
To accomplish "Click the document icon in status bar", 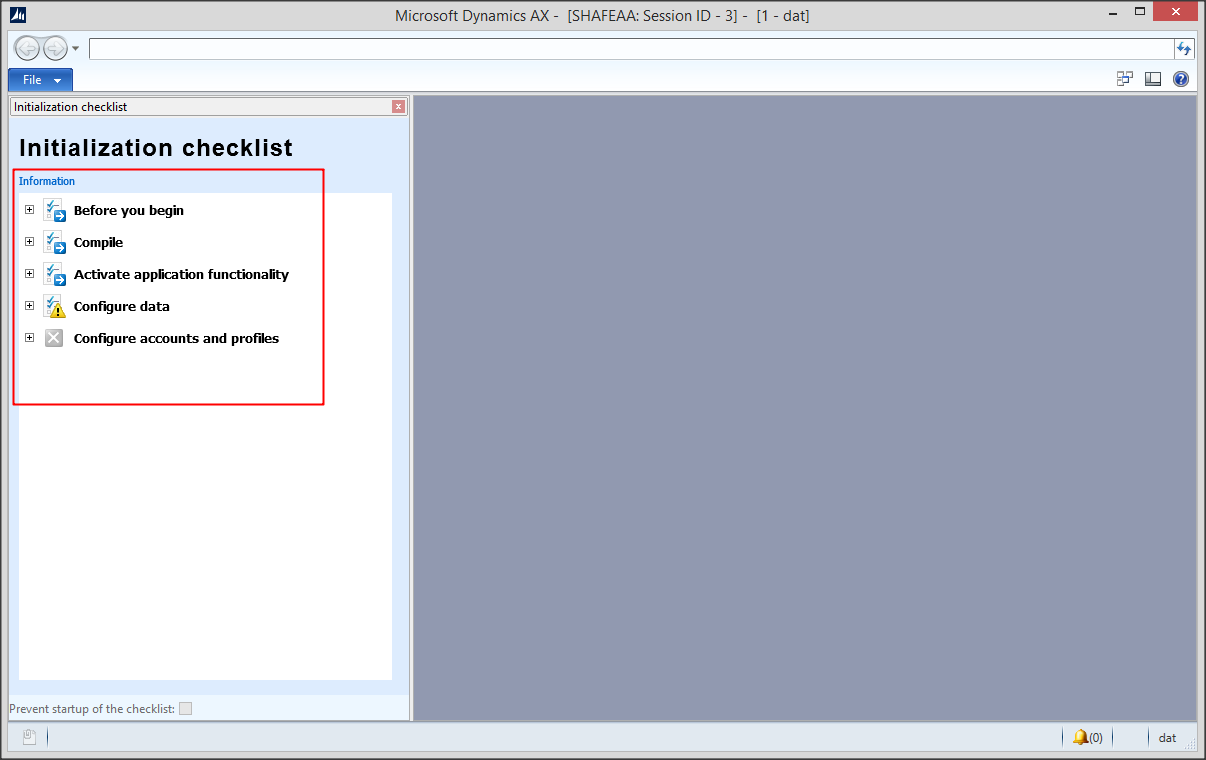I will pos(30,738).
